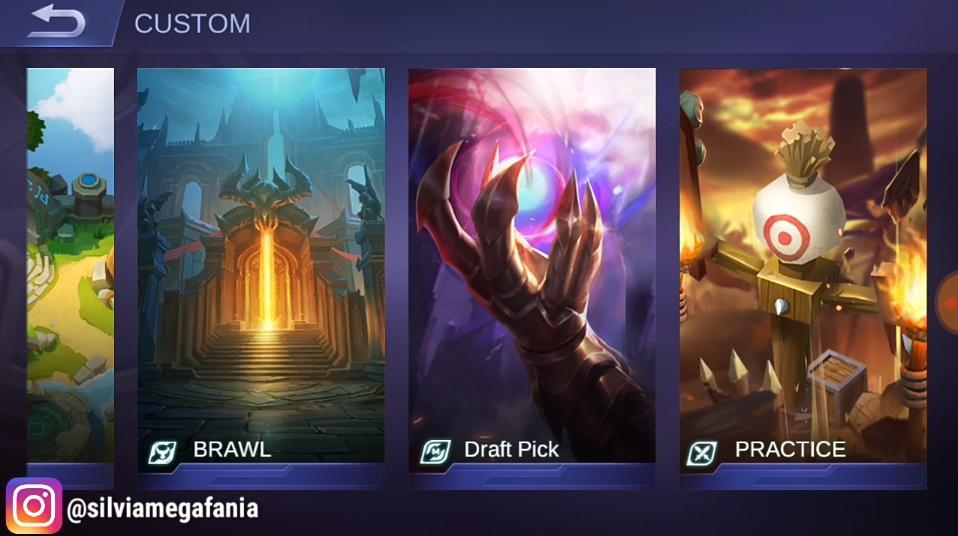
Task: Open the Brawl golden gate artwork card
Action: coord(261,265)
